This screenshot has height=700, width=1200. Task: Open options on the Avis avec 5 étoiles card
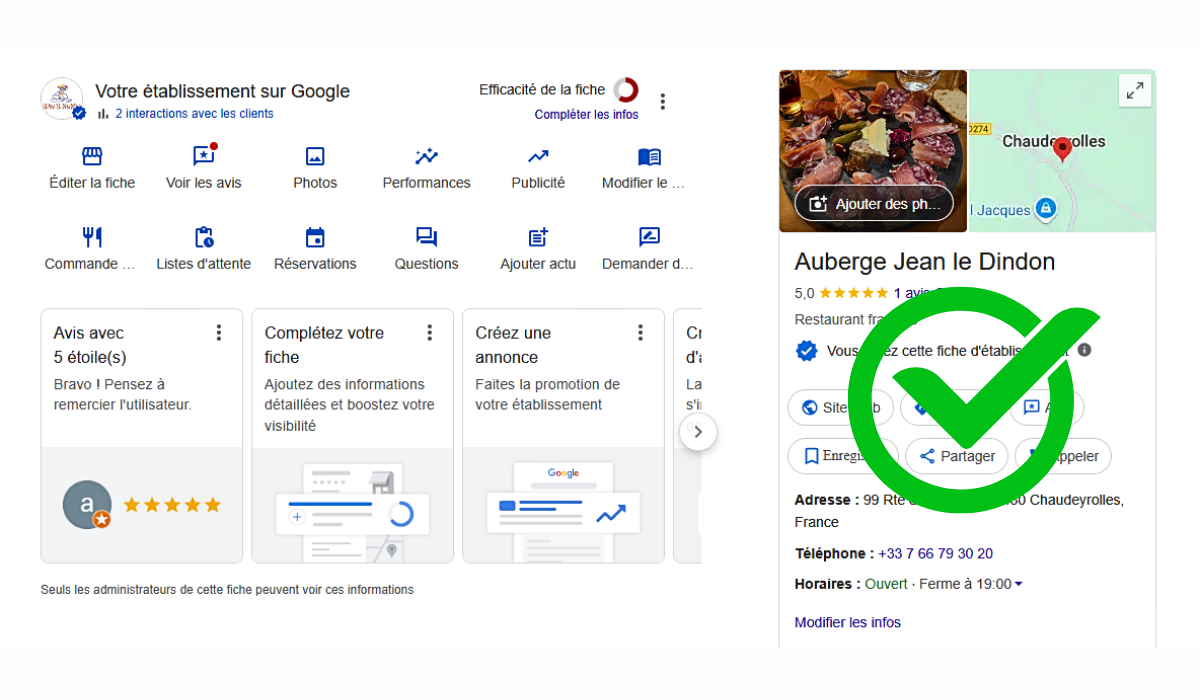click(219, 333)
